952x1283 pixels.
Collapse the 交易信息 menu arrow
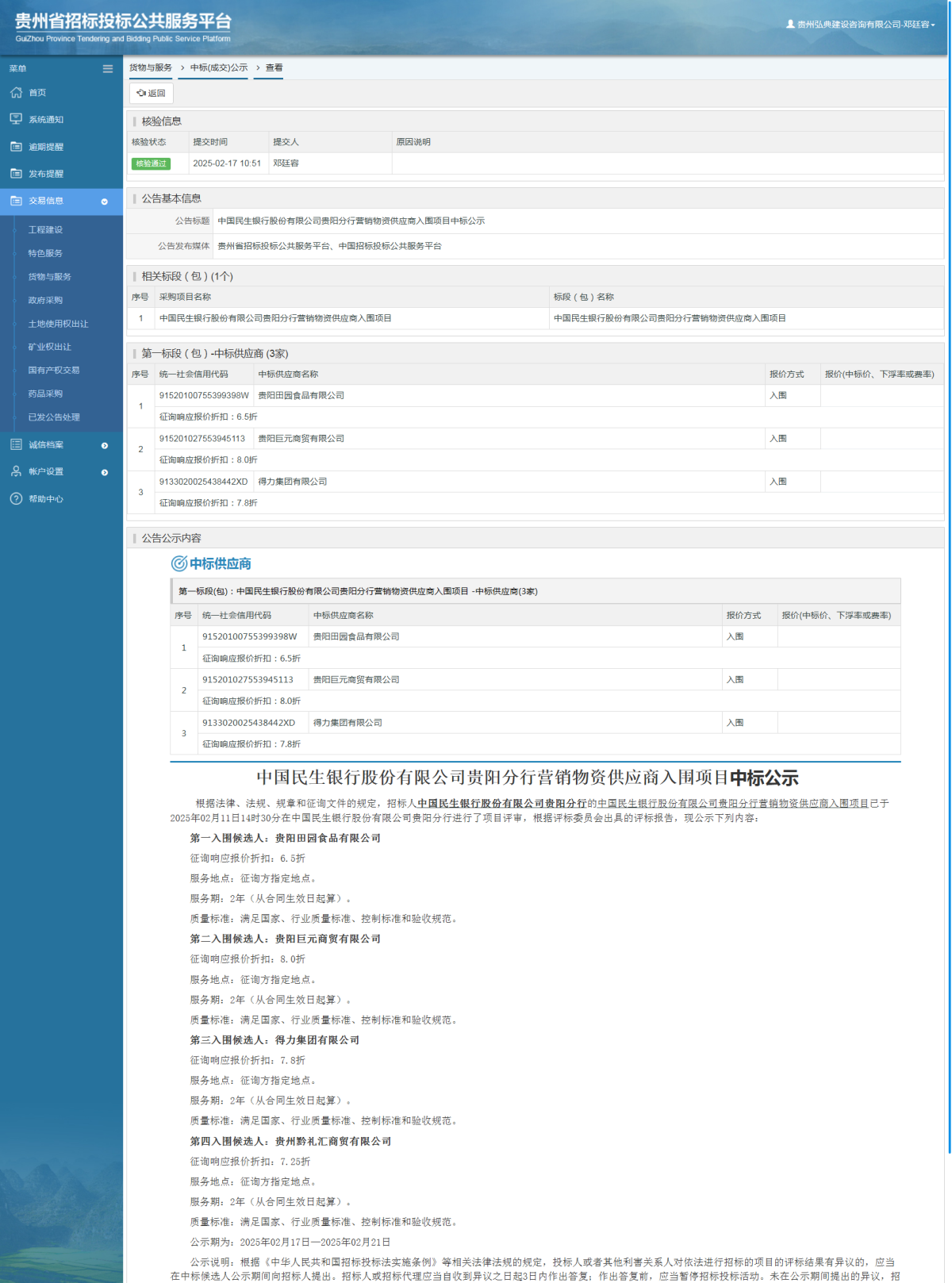[x=105, y=202]
